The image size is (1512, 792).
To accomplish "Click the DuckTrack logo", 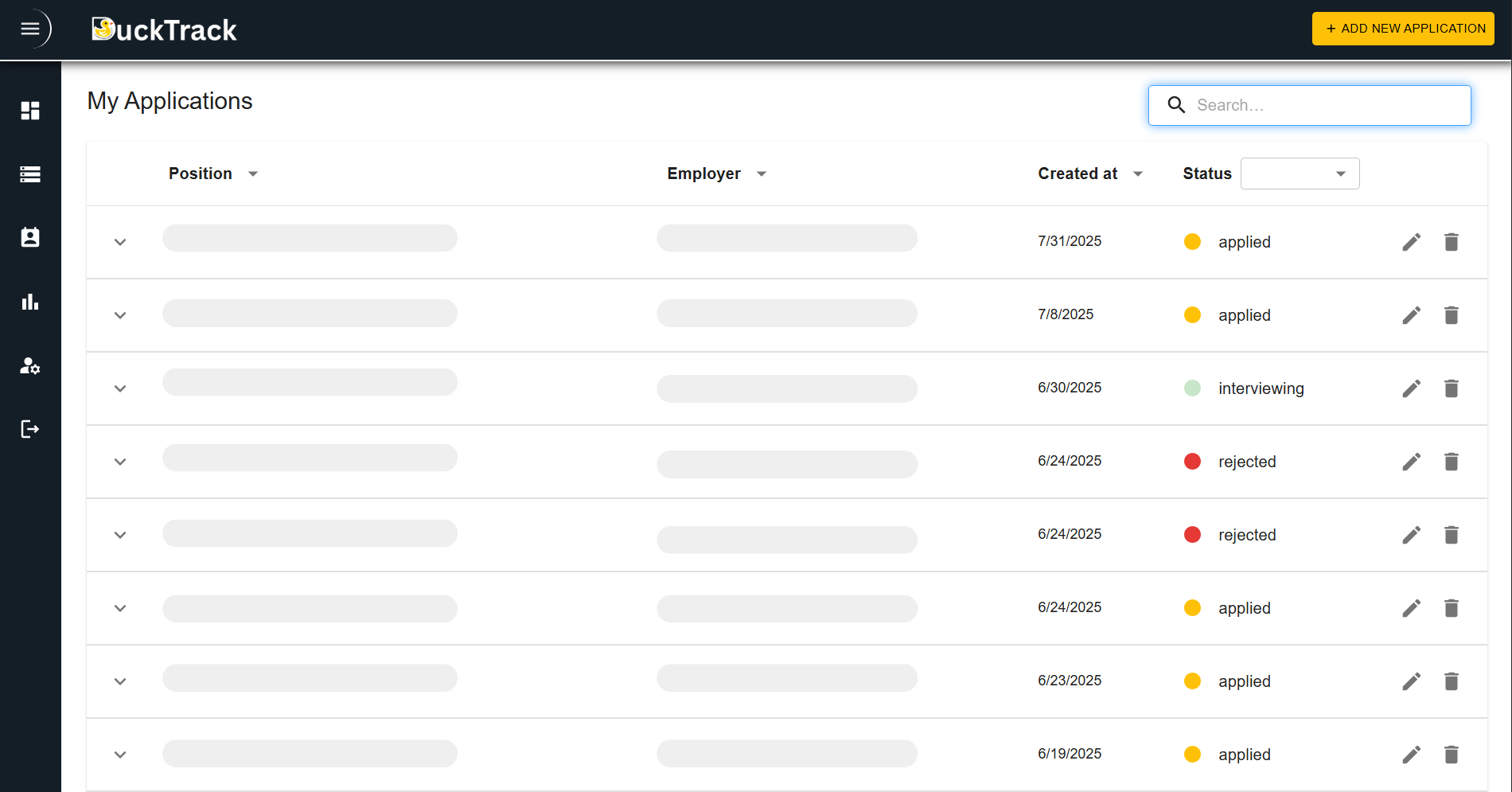I will (164, 29).
